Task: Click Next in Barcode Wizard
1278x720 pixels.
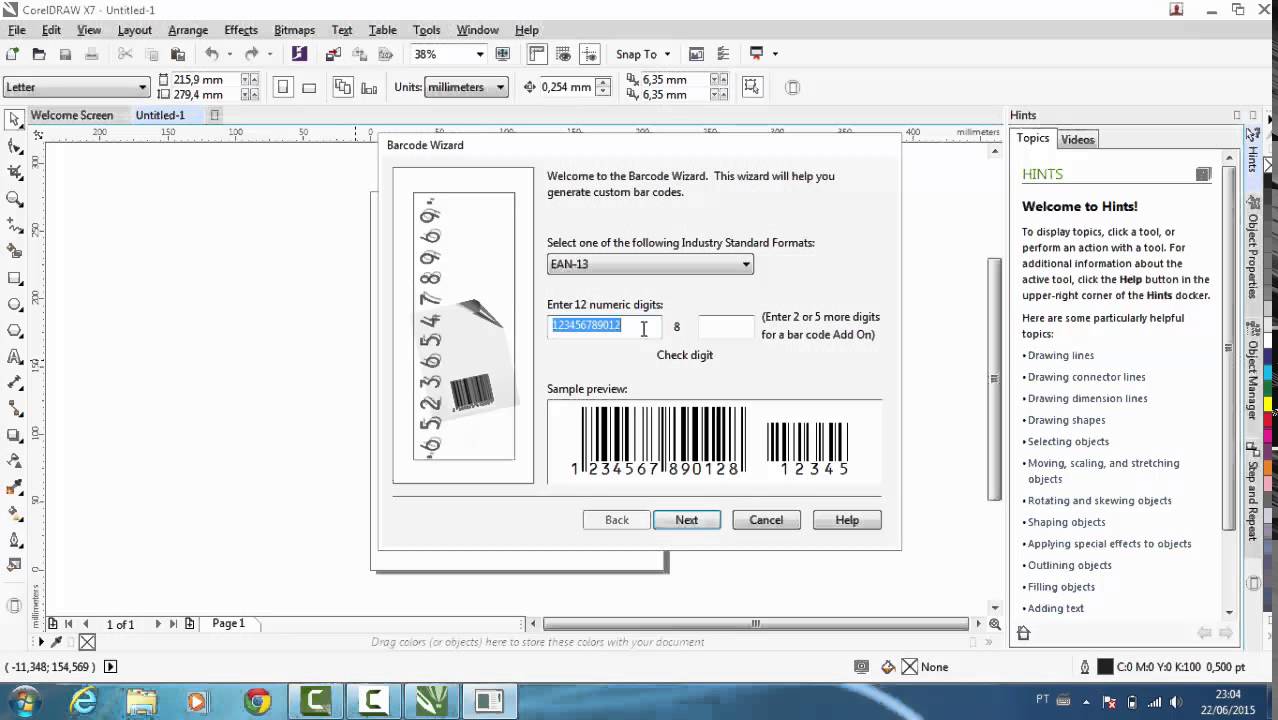Action: pyautogui.click(x=687, y=520)
